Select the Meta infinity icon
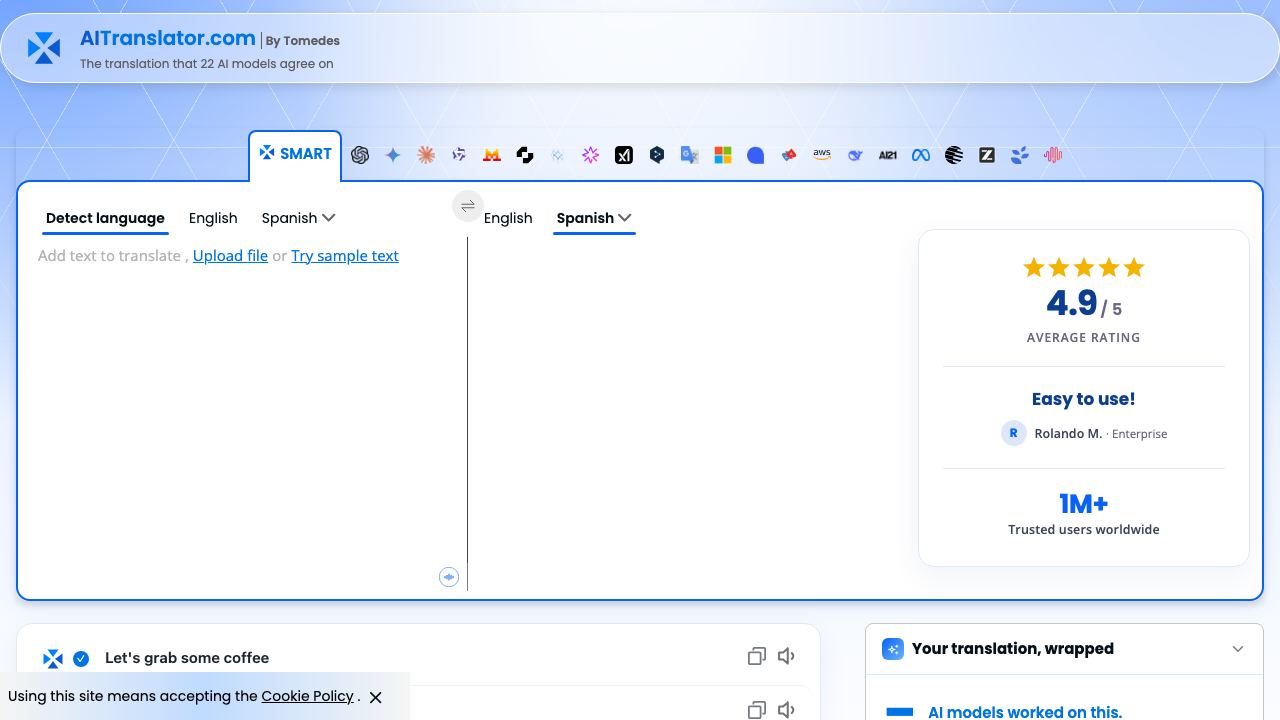Image resolution: width=1280 pixels, height=720 pixels. coord(921,155)
